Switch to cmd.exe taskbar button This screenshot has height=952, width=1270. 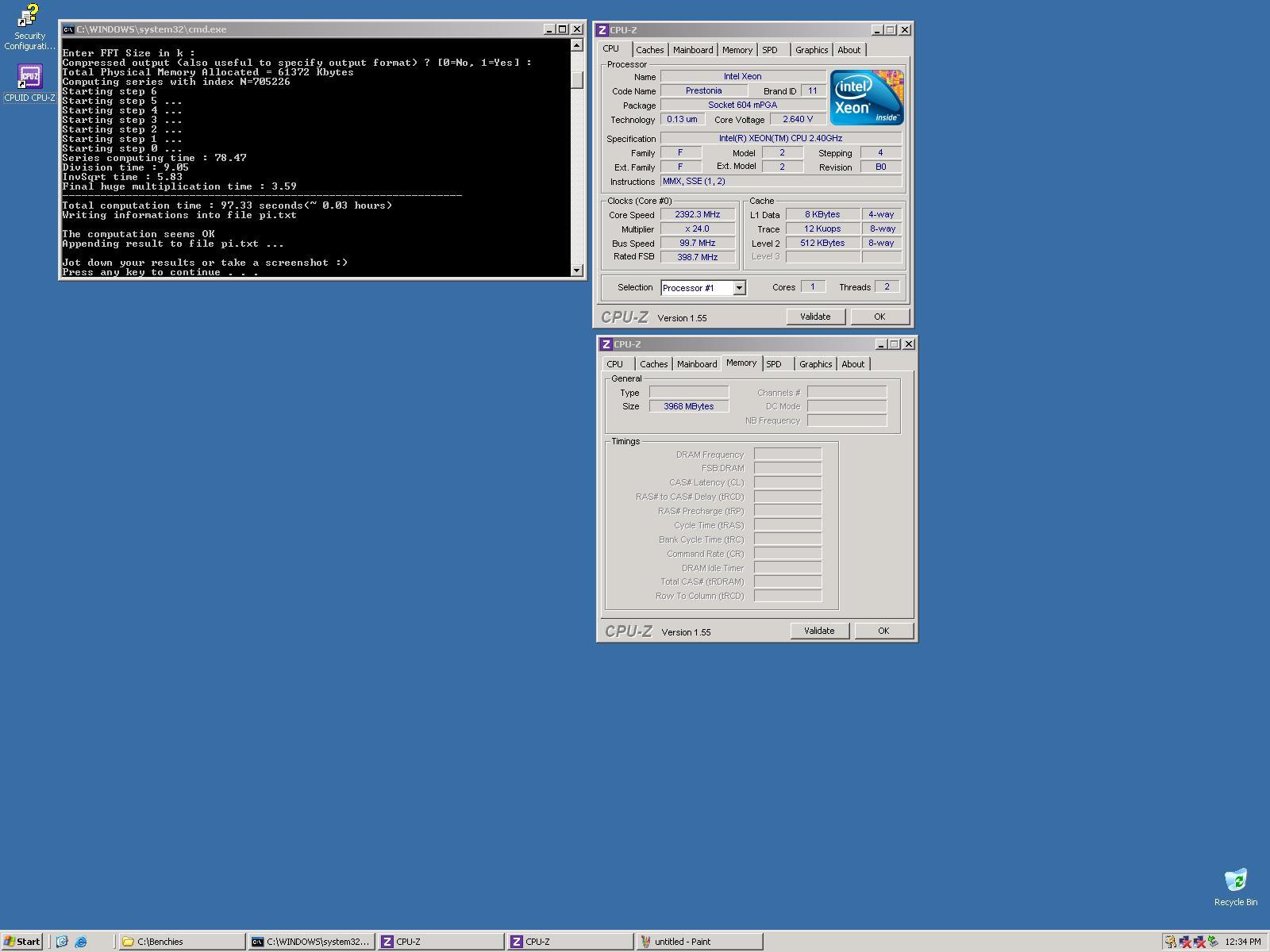311,942
